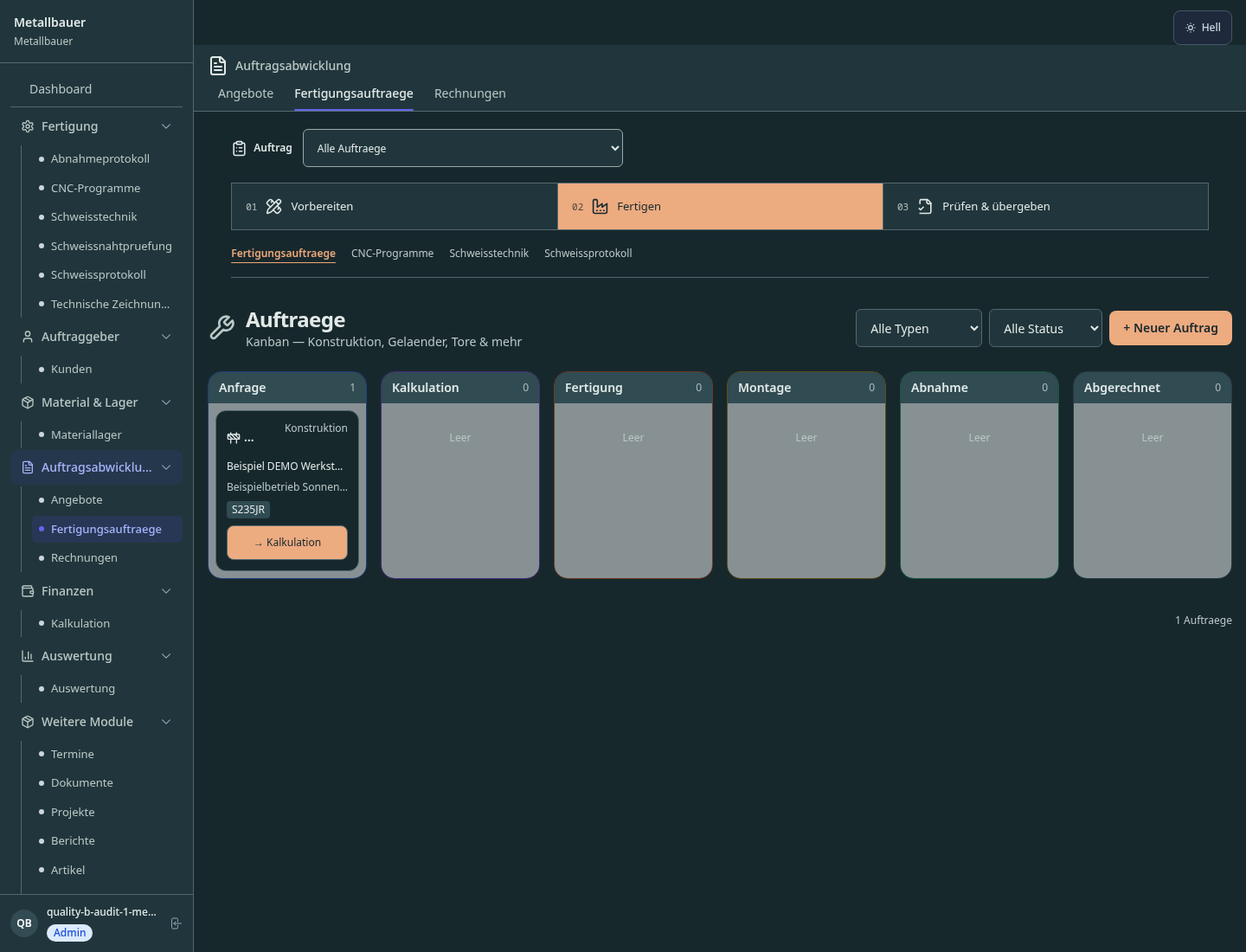
Task: Click the Auftraggeber person icon
Action: pyautogui.click(x=28, y=337)
